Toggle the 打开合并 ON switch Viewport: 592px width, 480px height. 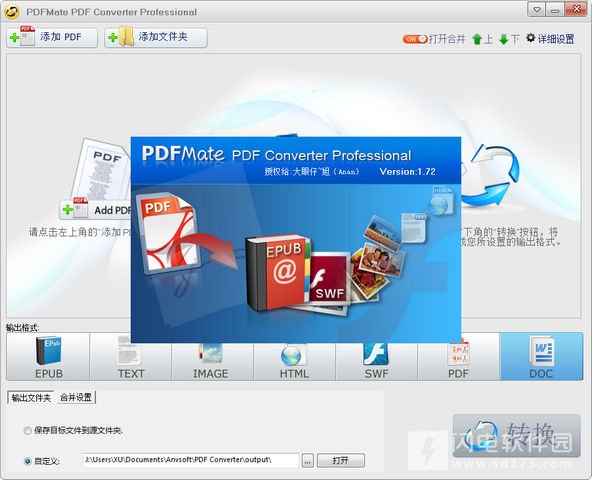[x=415, y=39]
